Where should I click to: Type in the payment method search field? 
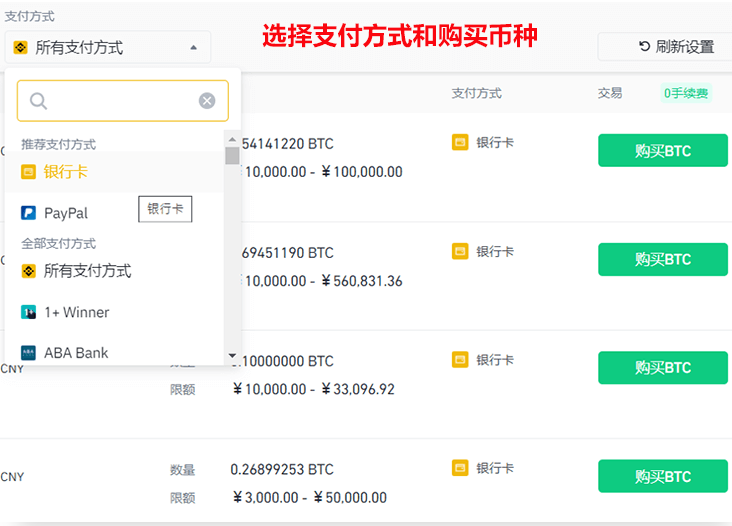pos(122,101)
